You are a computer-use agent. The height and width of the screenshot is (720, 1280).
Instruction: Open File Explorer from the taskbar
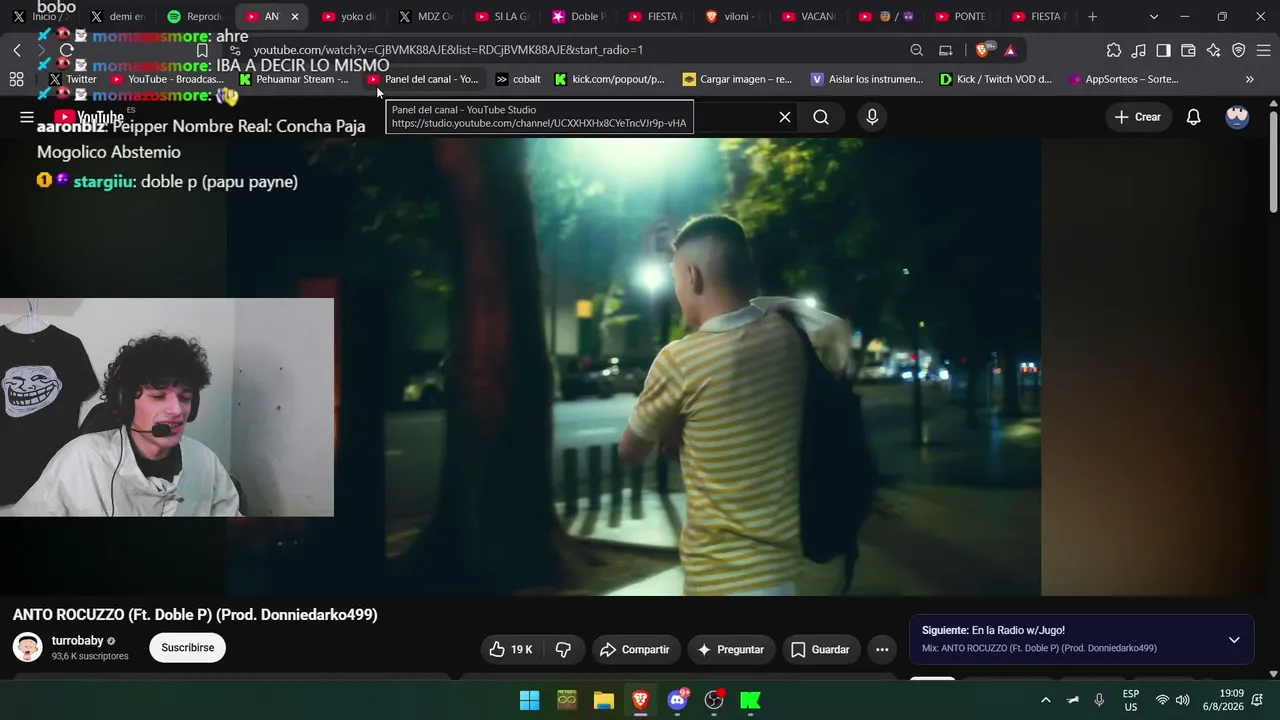pyautogui.click(x=603, y=700)
